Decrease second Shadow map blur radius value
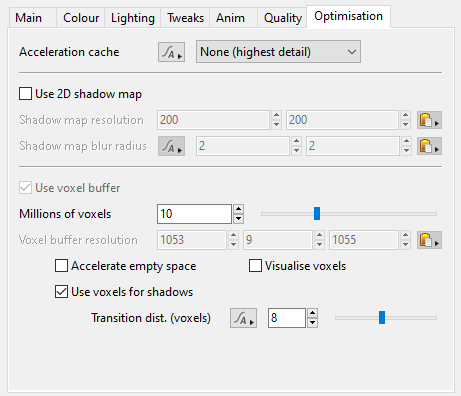Viewport: 461px width, 396px height. click(406, 151)
